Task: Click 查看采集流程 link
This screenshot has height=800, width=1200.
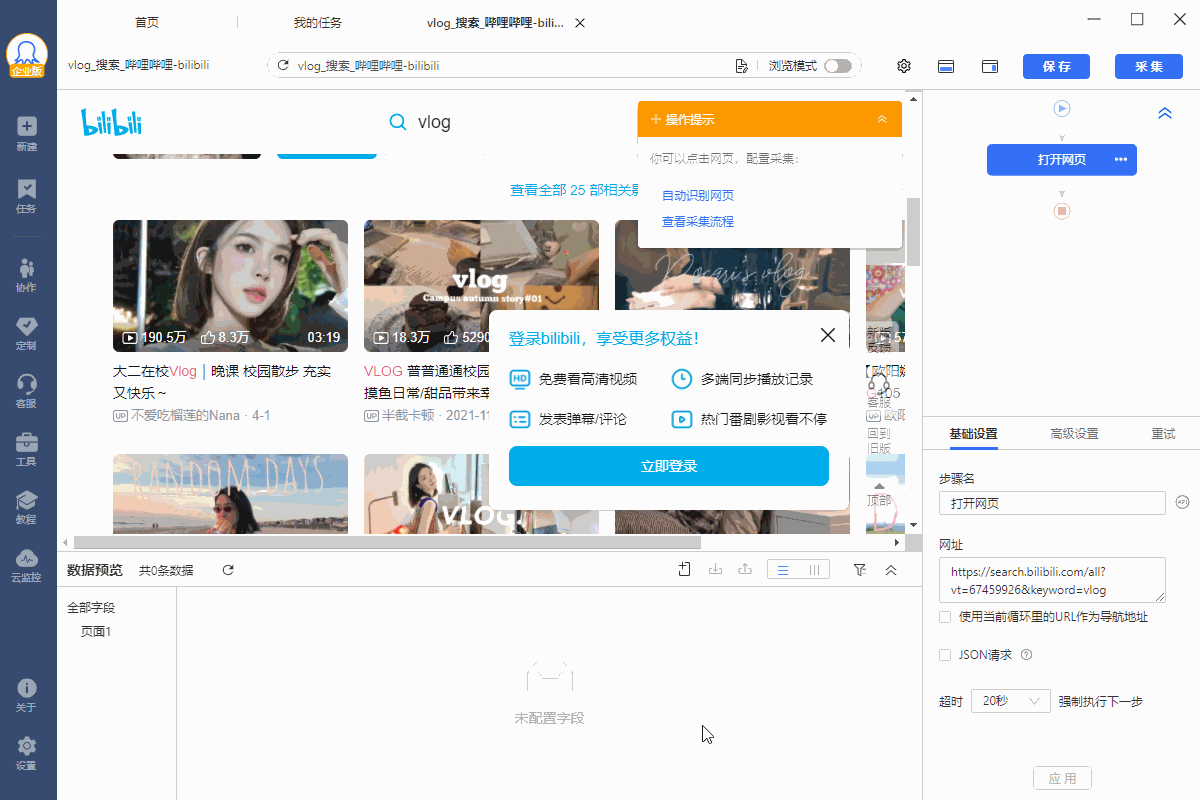Action: pyautogui.click(x=698, y=221)
